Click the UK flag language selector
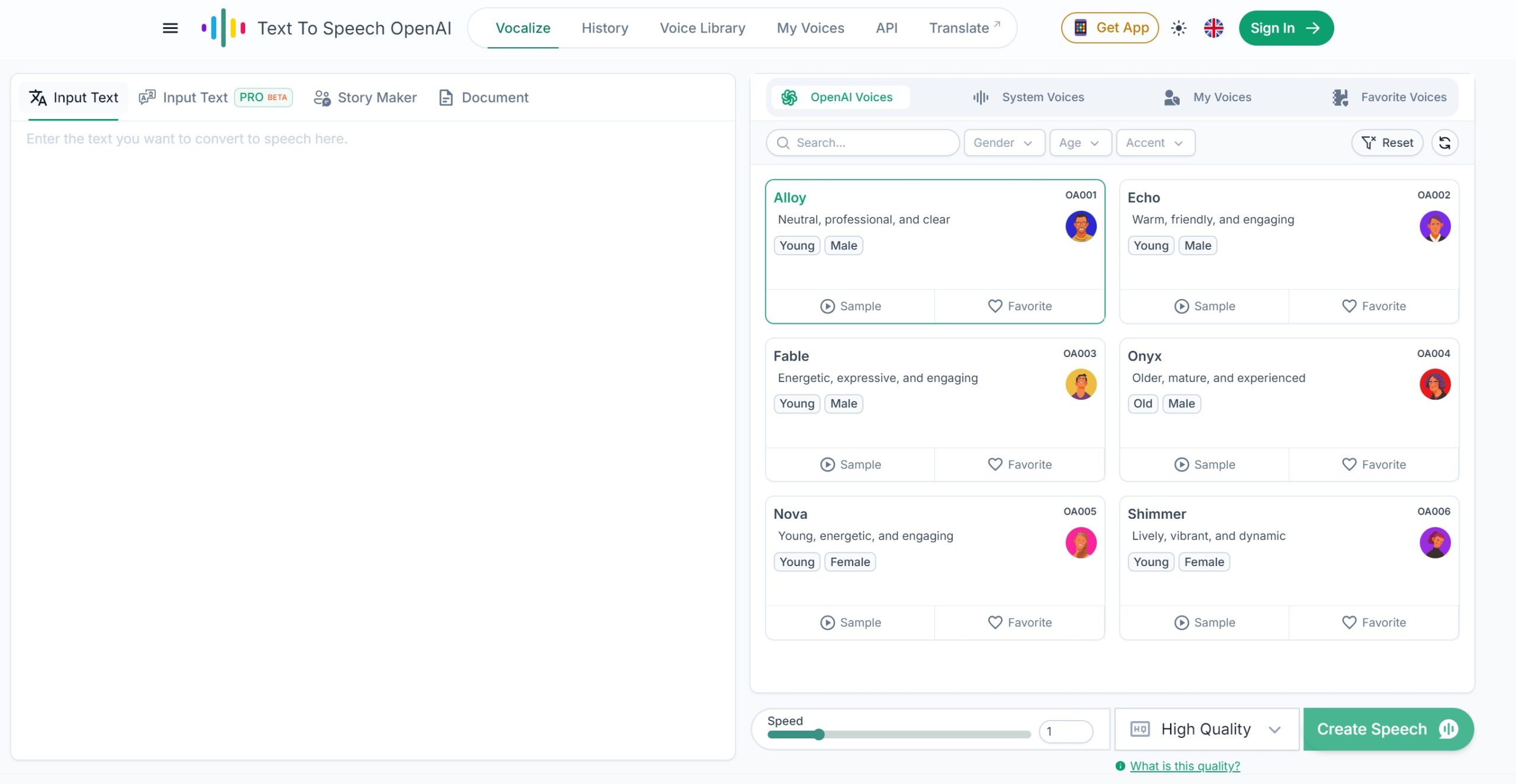The height and width of the screenshot is (784, 1516). 1214,28
